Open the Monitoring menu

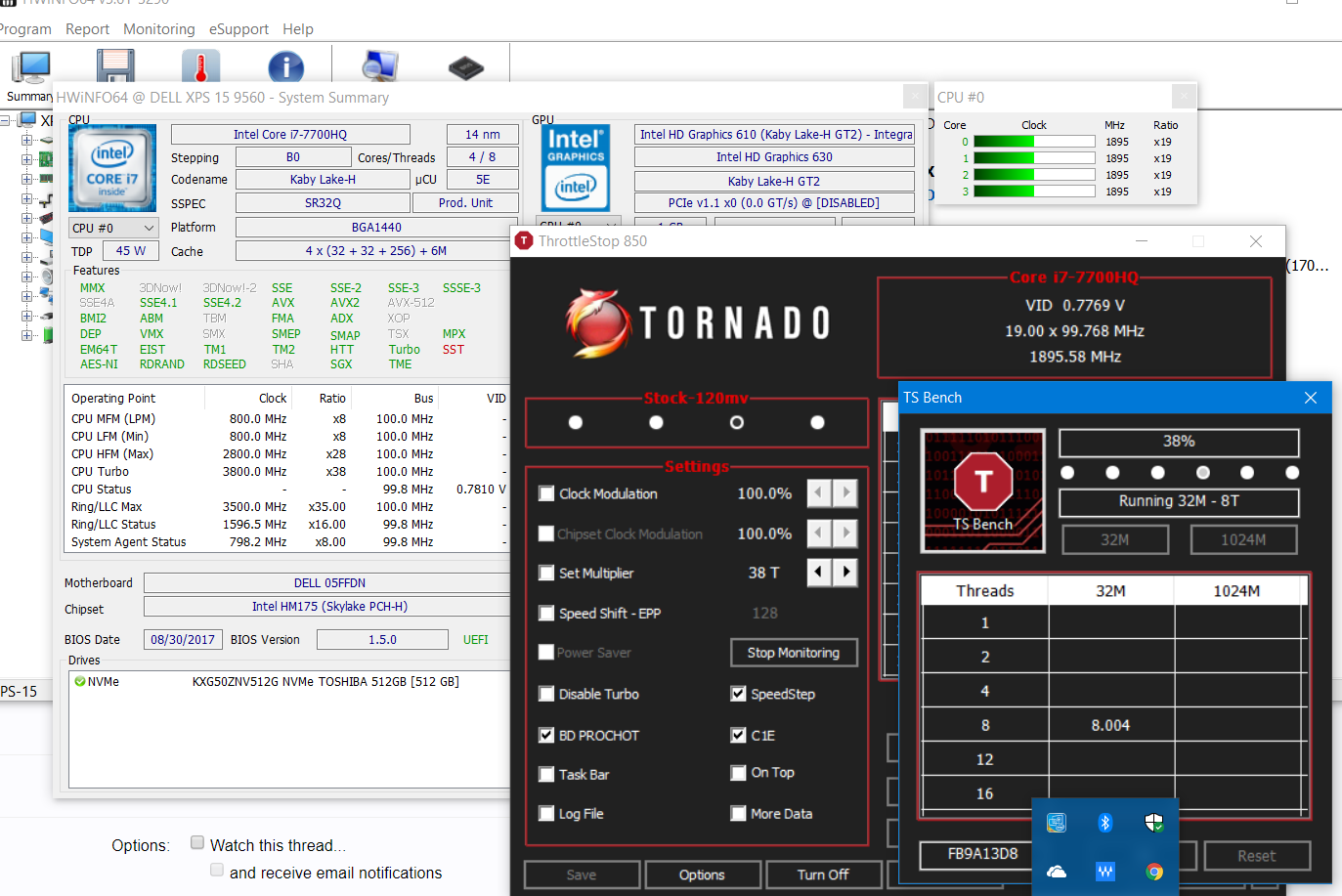(x=159, y=29)
